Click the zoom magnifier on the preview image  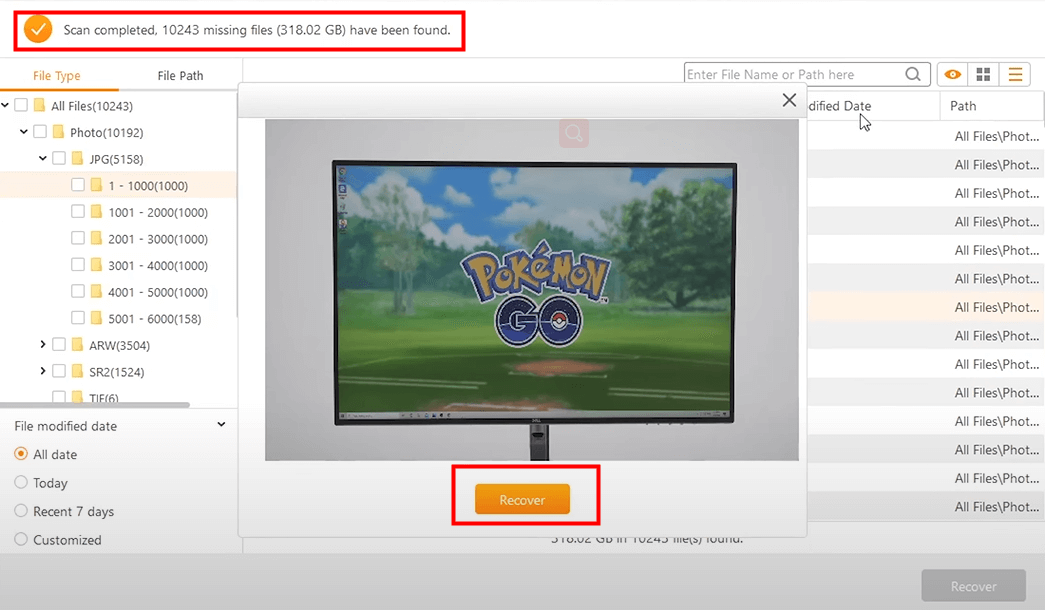point(573,132)
